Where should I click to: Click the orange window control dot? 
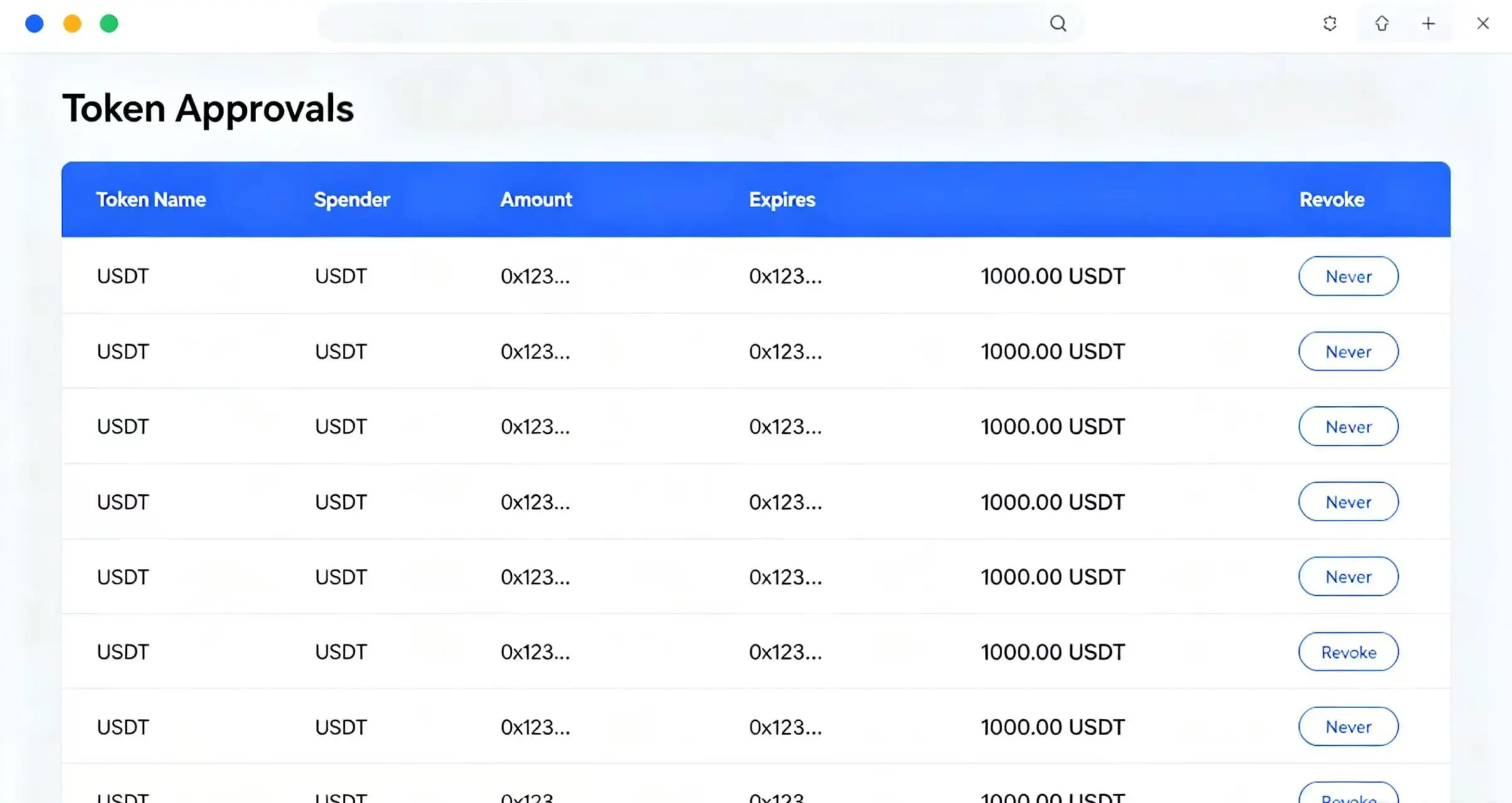coord(72,24)
